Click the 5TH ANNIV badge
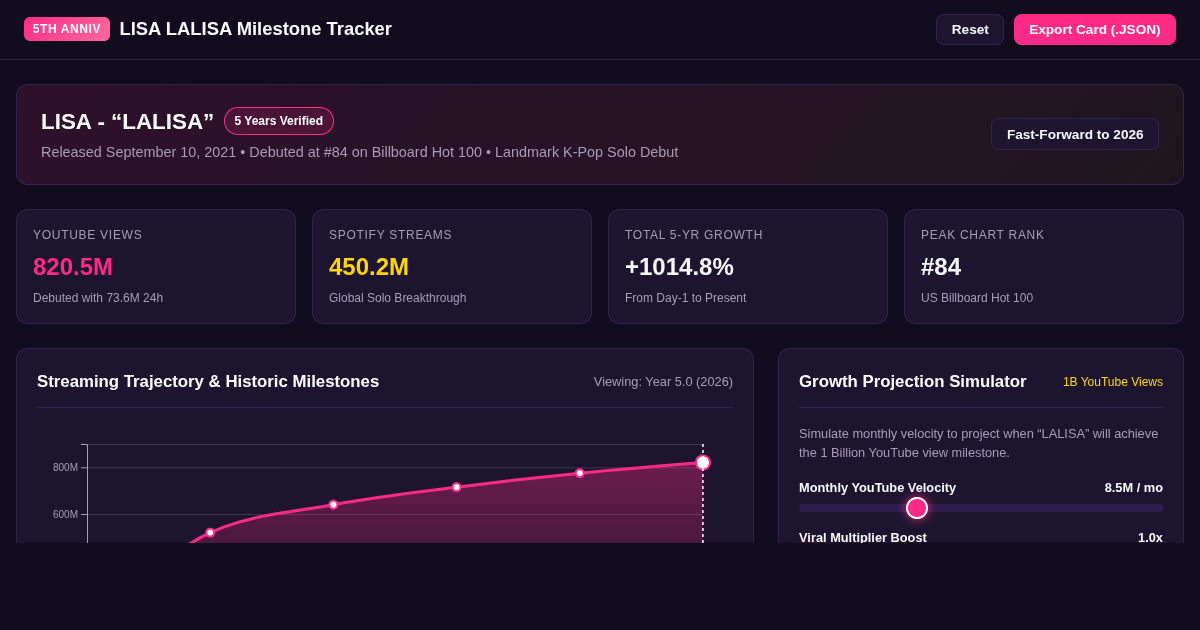1200x630 pixels. tap(67, 29)
